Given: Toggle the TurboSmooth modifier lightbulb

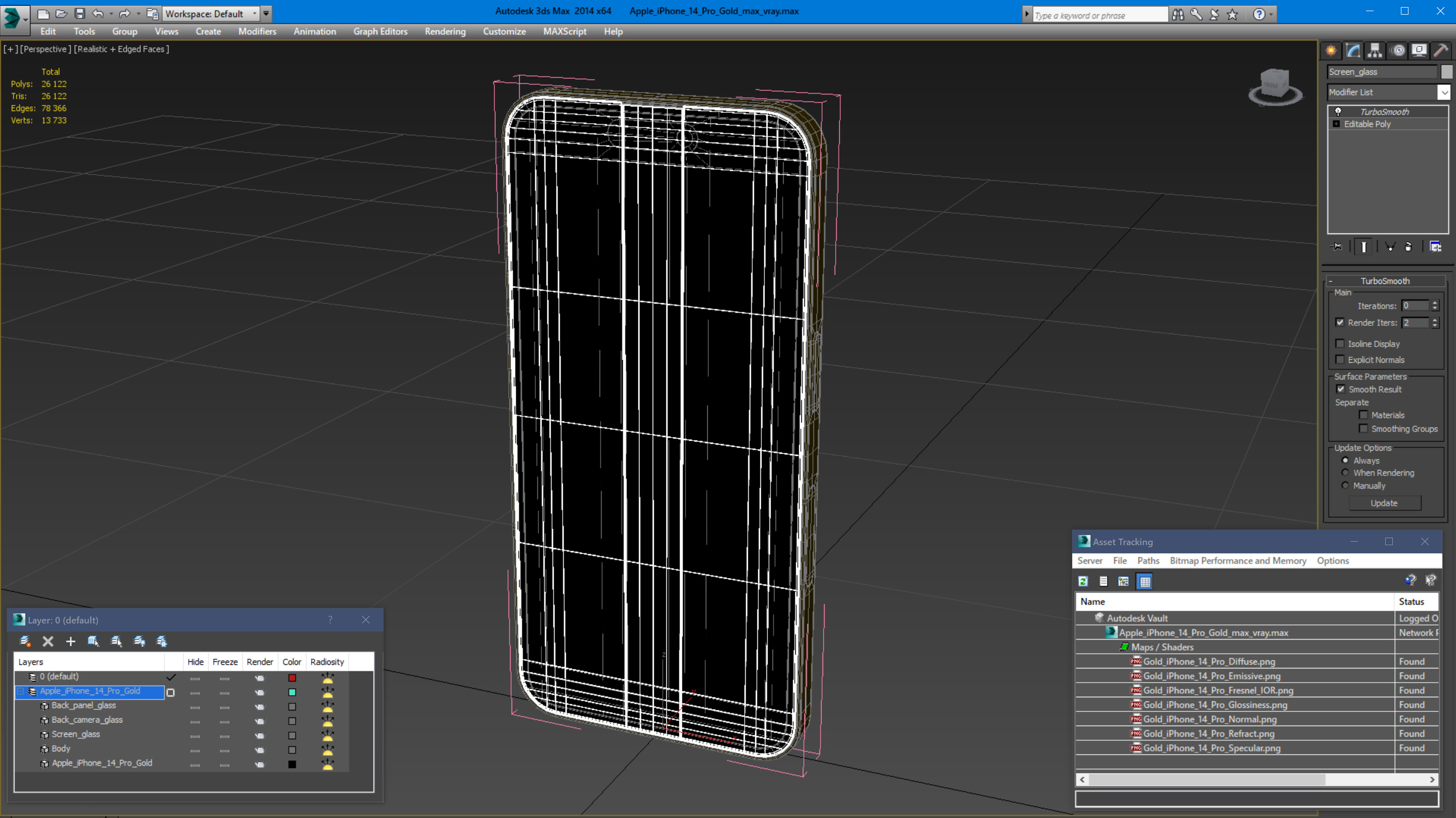Looking at the screenshot, I should click(x=1338, y=112).
